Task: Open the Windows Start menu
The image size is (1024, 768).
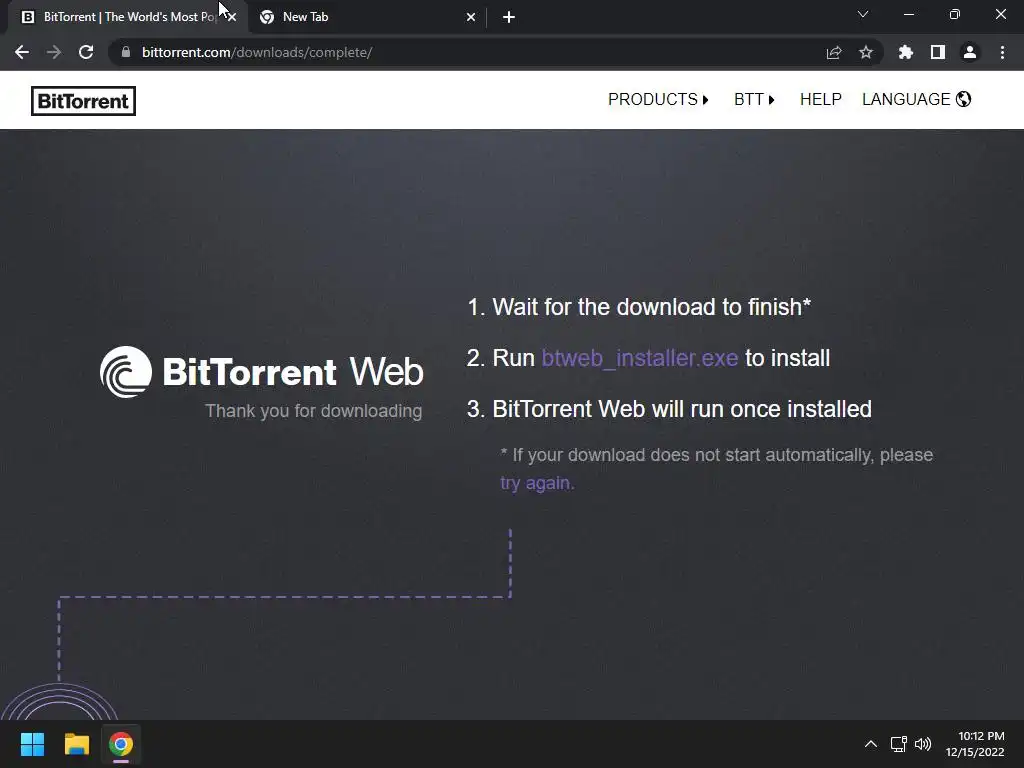Action: 32,744
